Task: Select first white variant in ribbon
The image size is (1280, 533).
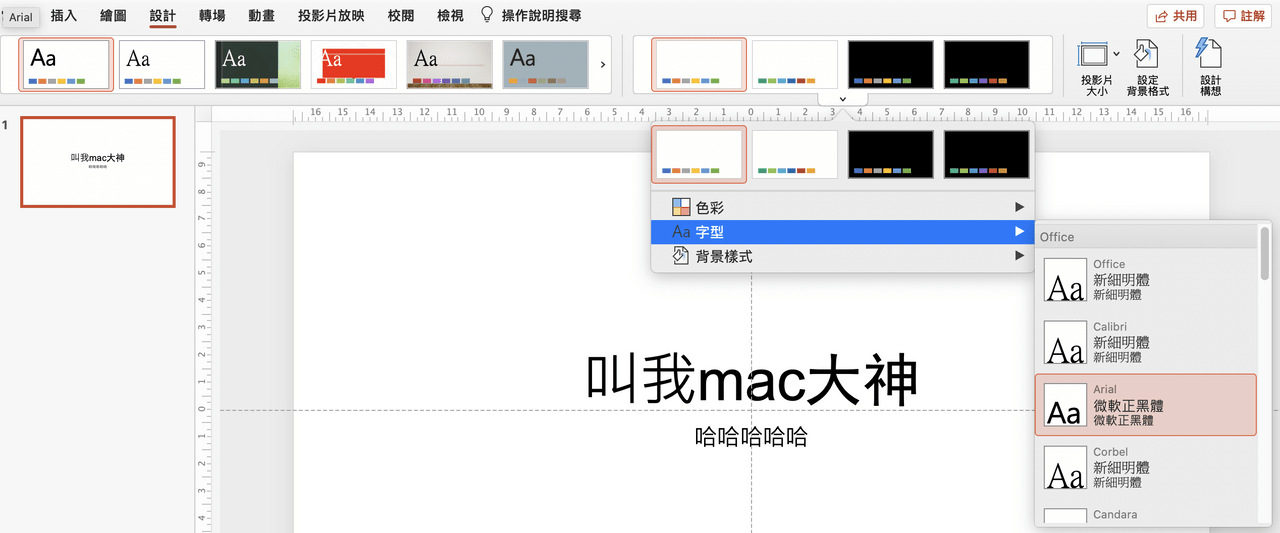Action: click(x=699, y=65)
